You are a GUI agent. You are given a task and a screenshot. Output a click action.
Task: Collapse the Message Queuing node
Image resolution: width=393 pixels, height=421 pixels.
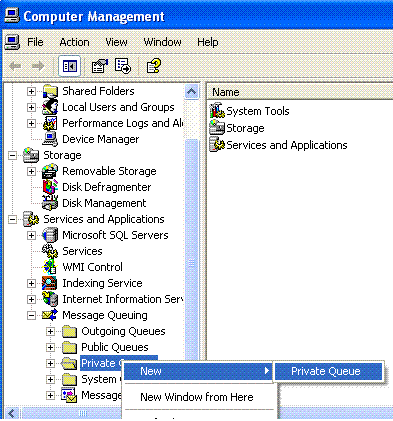click(31, 315)
